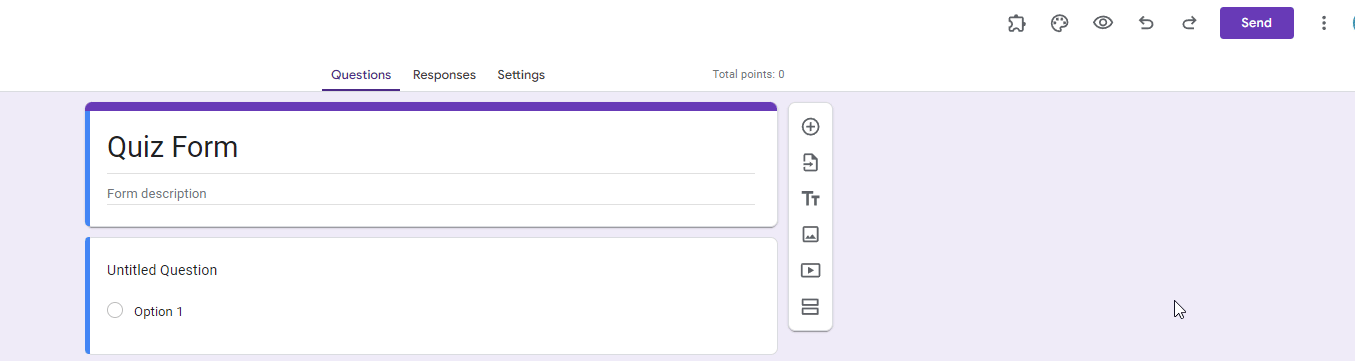Open the add-ons puzzle icon
This screenshot has width=1355, height=361.
[1017, 23]
